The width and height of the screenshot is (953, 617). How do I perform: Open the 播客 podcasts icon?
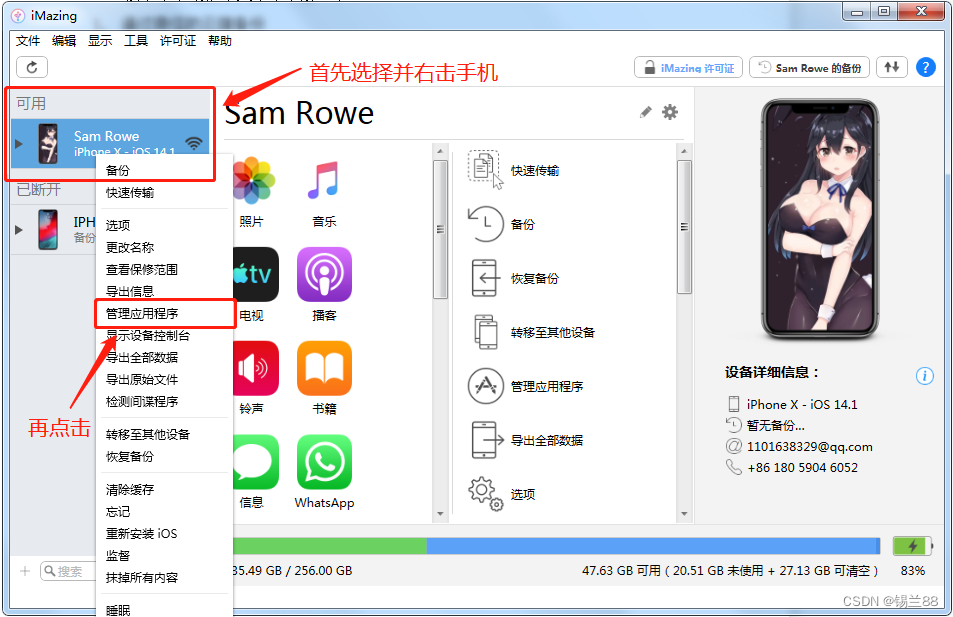pyautogui.click(x=324, y=274)
